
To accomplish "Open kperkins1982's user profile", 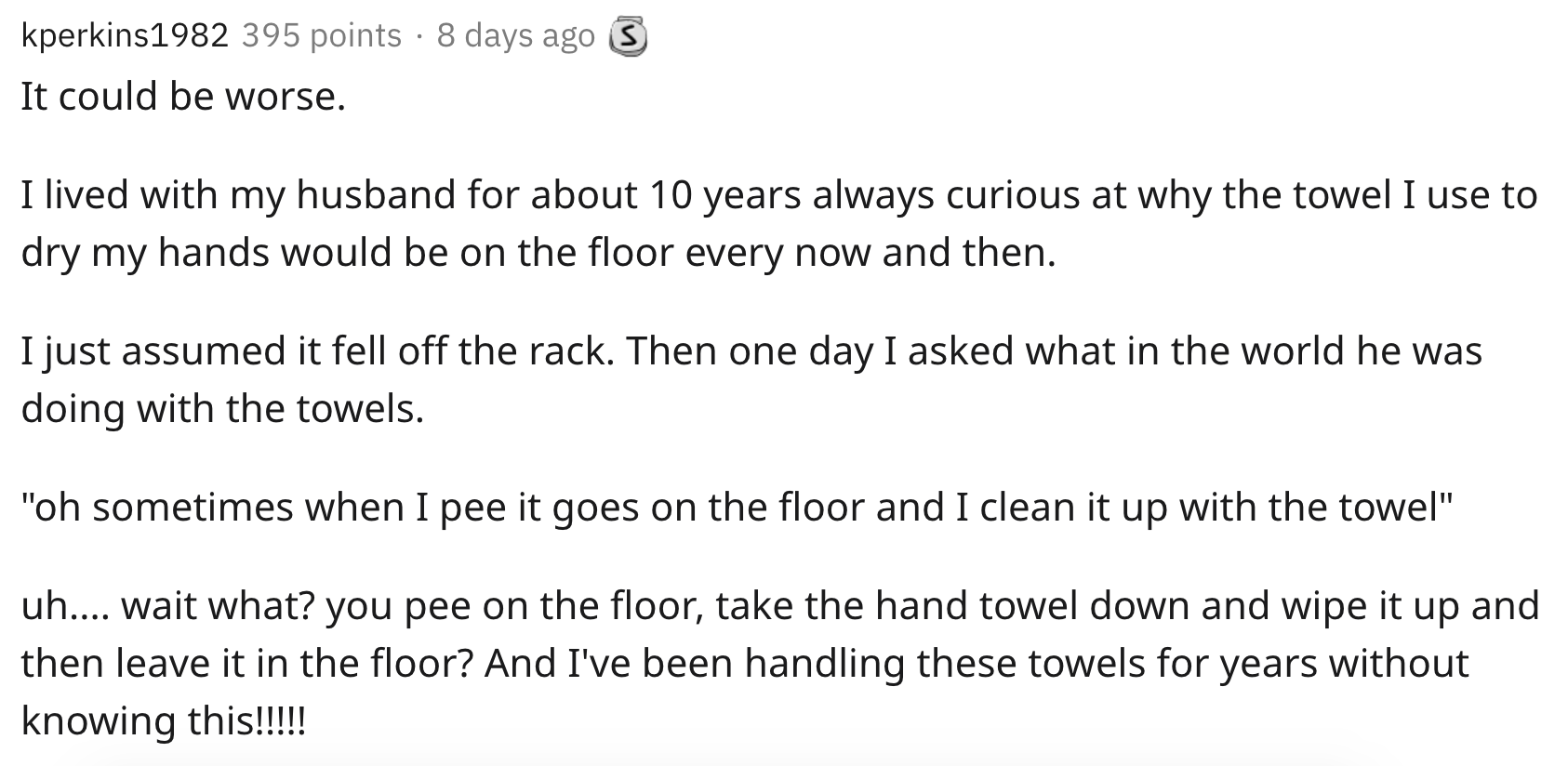I will pos(125,35).
